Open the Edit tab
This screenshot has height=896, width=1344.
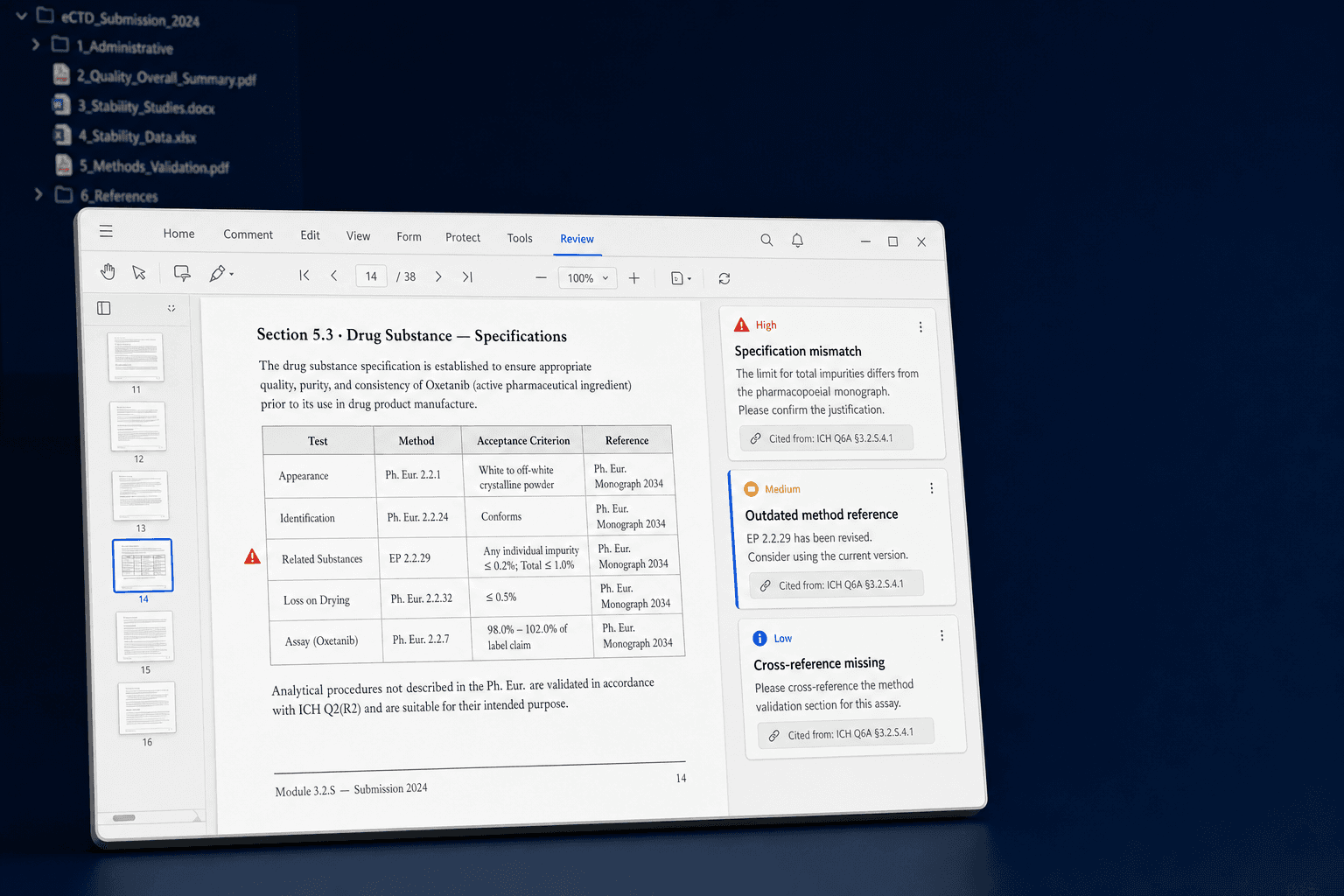[x=310, y=235]
